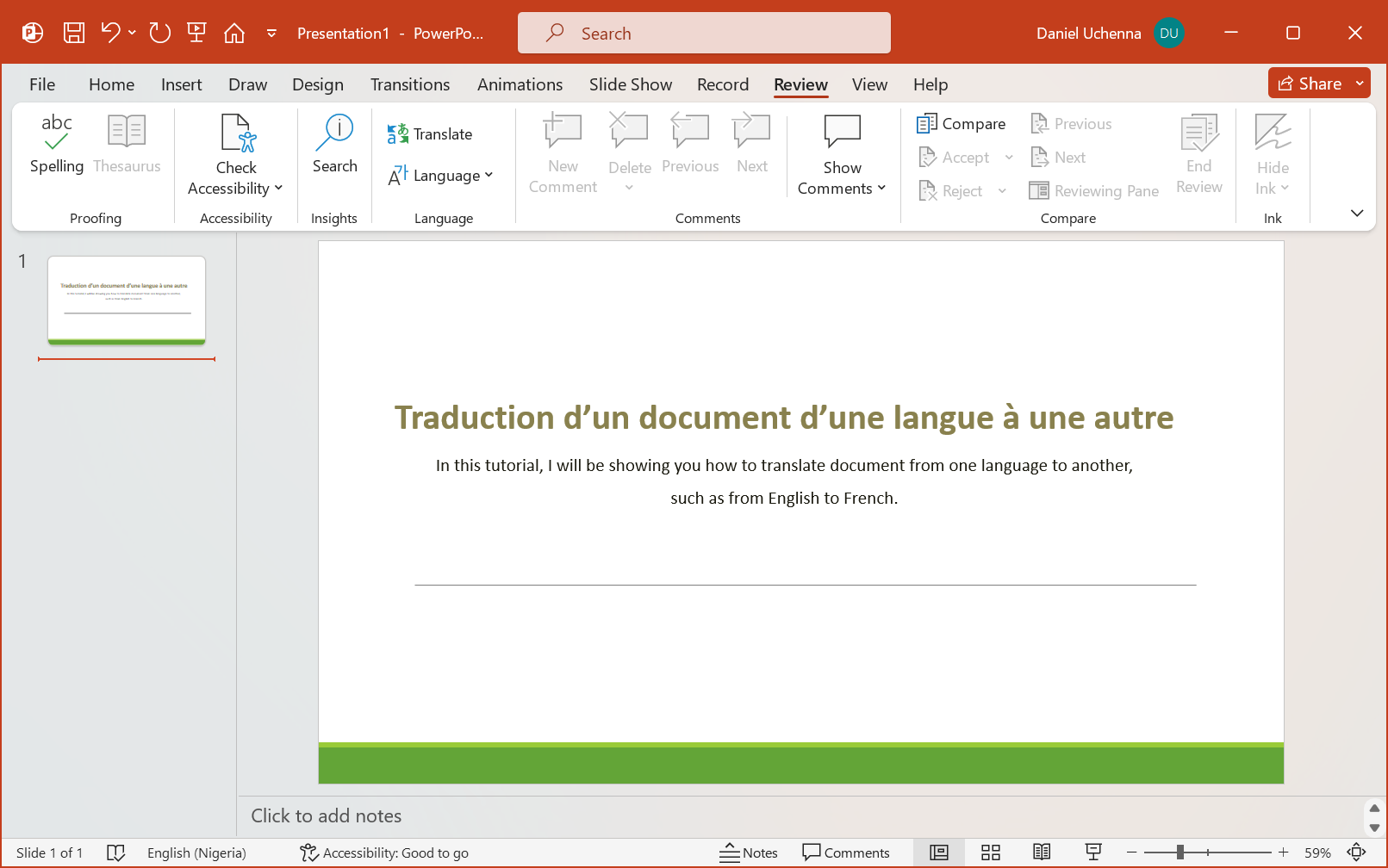Save the presentation
Image resolution: width=1388 pixels, height=868 pixels.
(73, 32)
